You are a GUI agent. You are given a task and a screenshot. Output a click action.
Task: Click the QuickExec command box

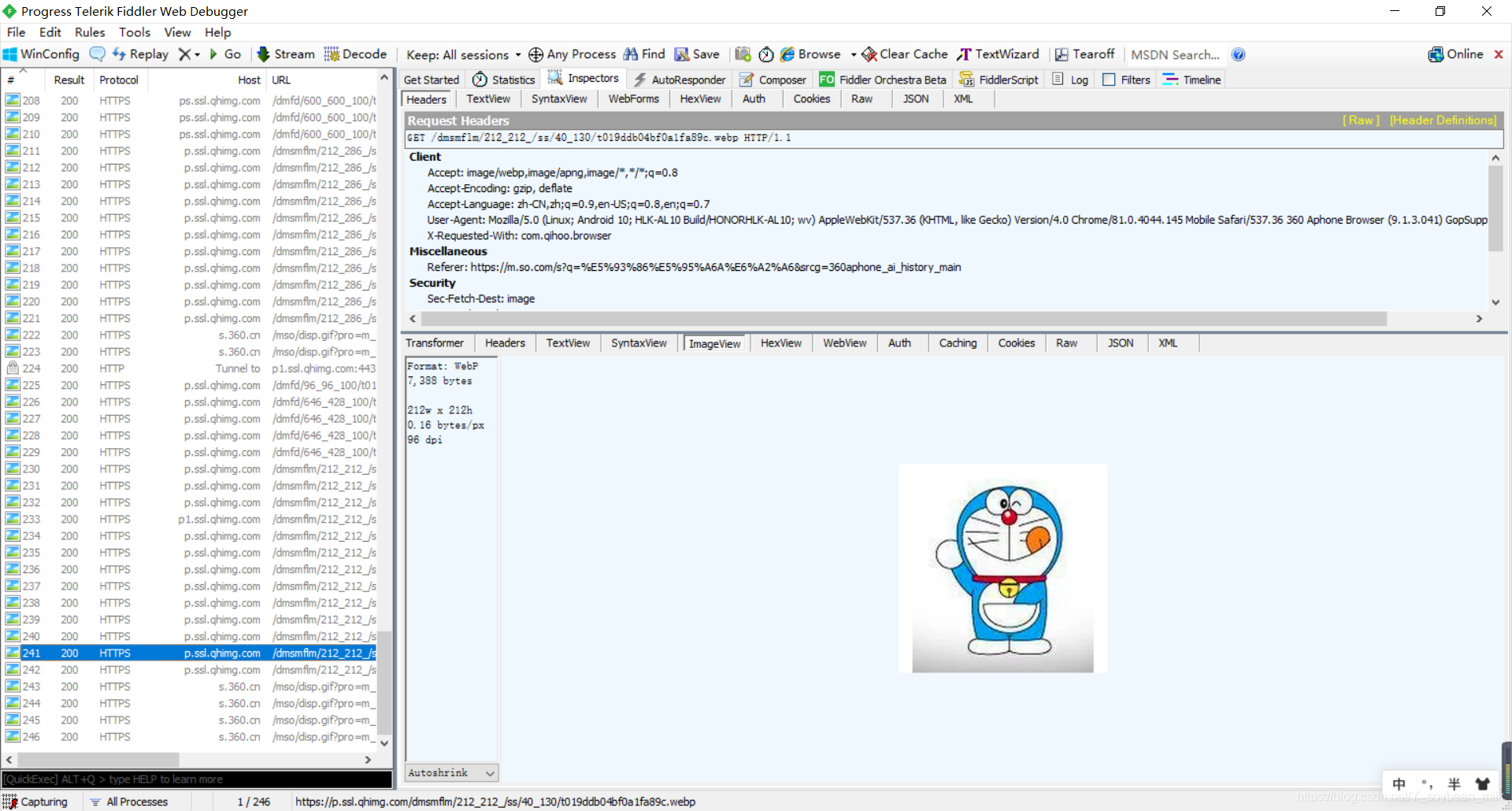pyautogui.click(x=197, y=780)
